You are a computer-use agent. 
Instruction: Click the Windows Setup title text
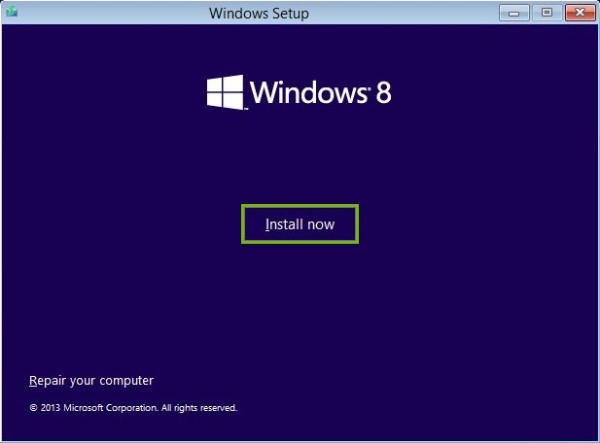coord(259,13)
